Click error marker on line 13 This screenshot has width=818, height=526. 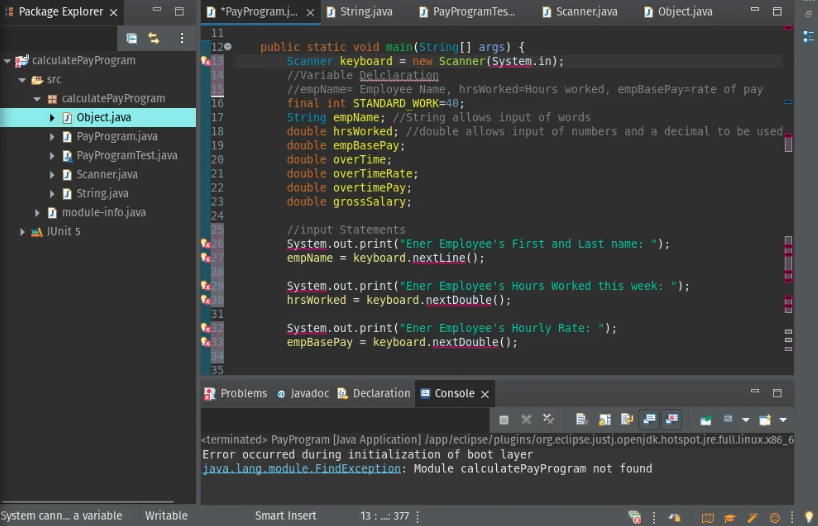(x=206, y=61)
